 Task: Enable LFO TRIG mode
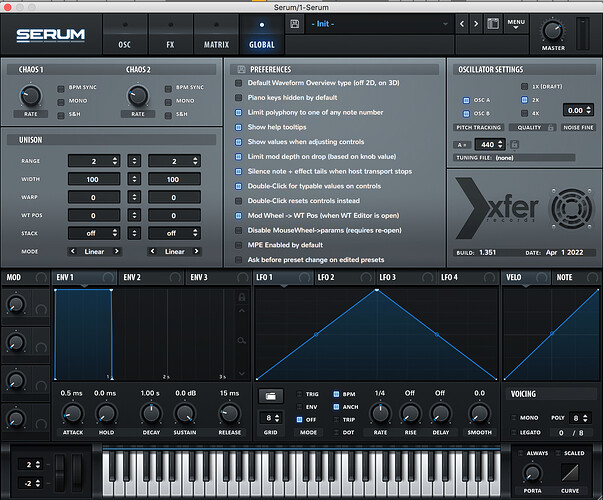coord(300,394)
